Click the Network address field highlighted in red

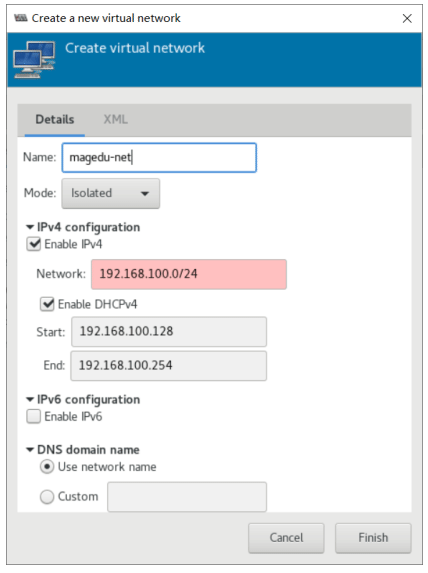click(189, 274)
